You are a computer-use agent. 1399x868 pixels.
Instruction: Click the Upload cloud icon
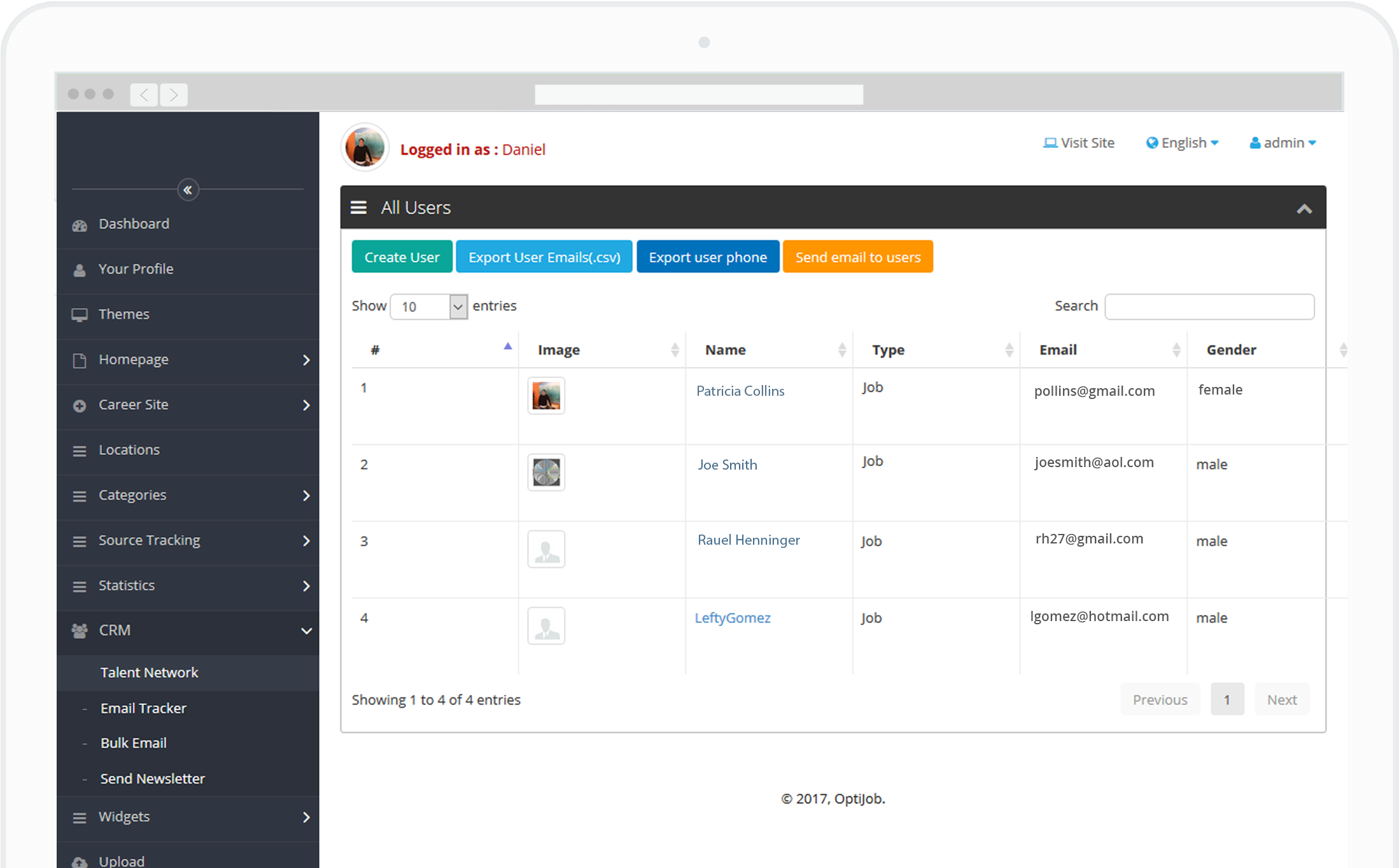click(x=80, y=862)
